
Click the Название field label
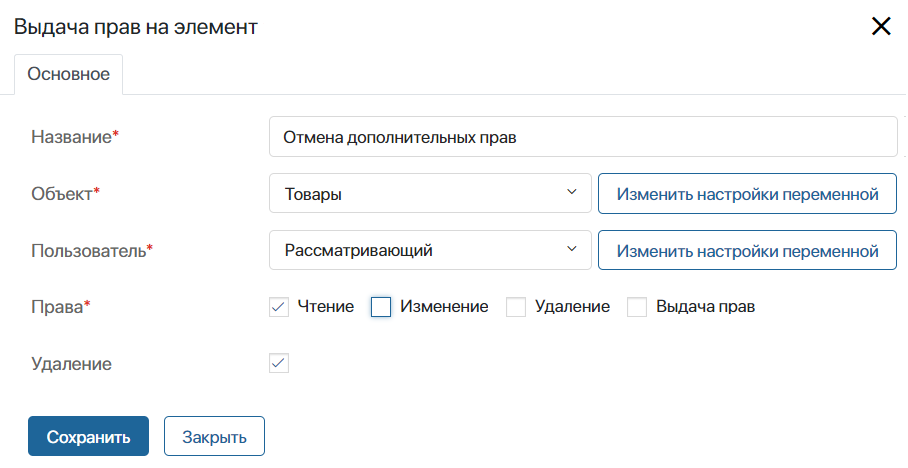click(75, 137)
